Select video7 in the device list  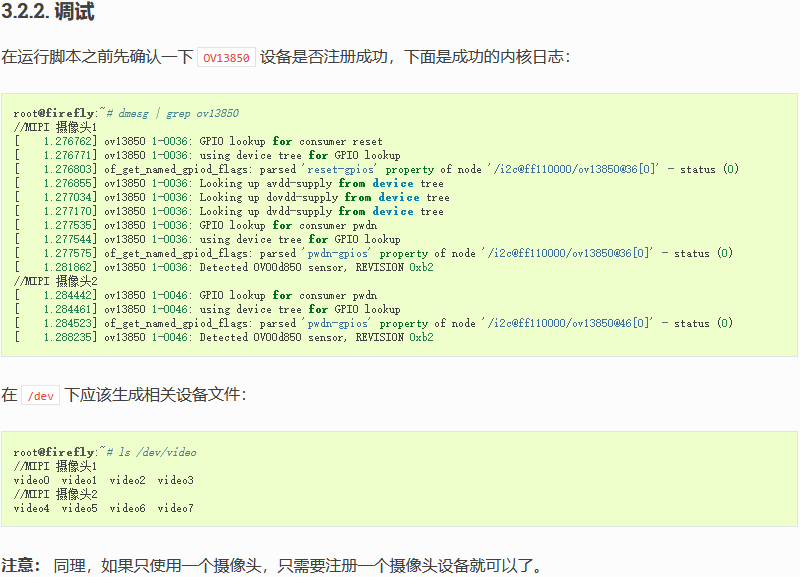(x=176, y=509)
